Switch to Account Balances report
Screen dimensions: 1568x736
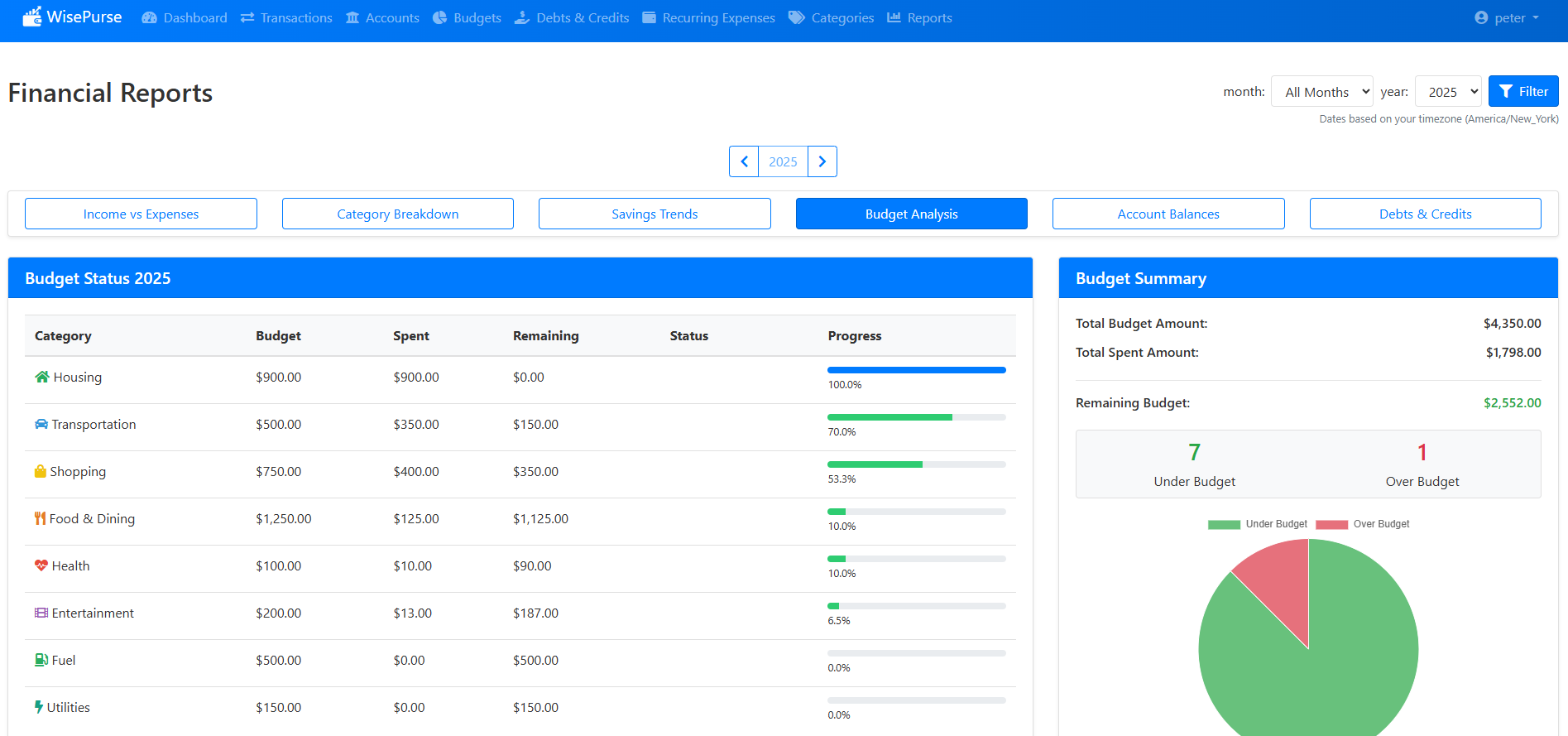(1168, 214)
